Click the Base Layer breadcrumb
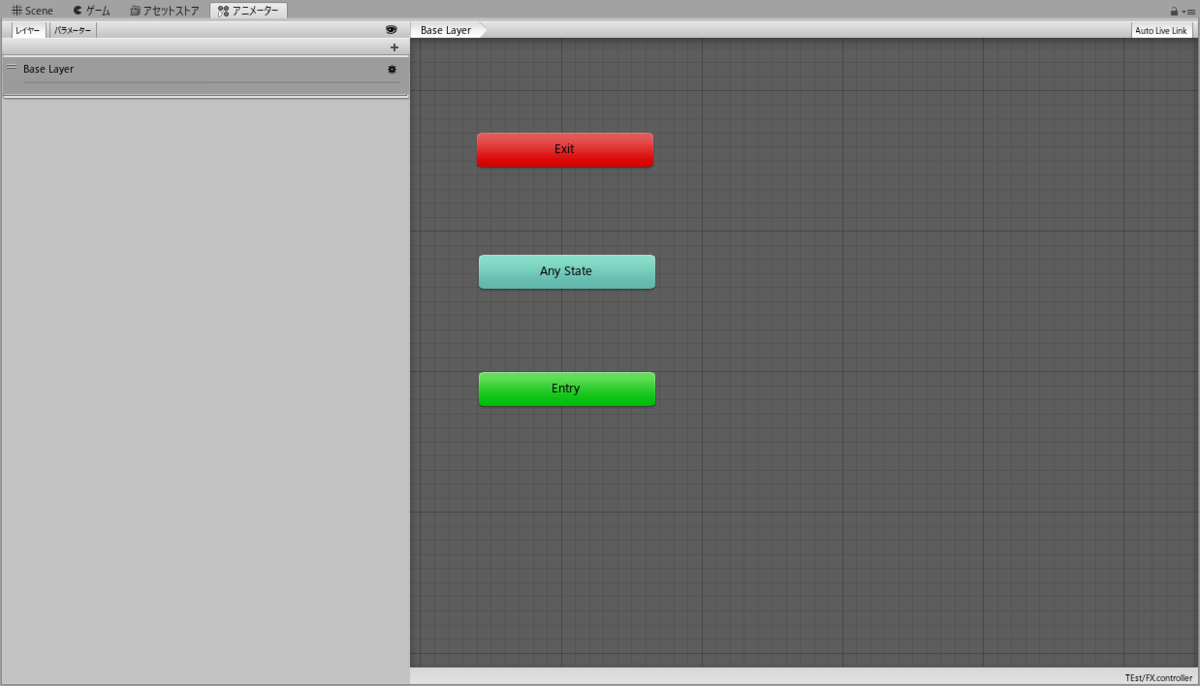The height and width of the screenshot is (686, 1200). tap(448, 30)
